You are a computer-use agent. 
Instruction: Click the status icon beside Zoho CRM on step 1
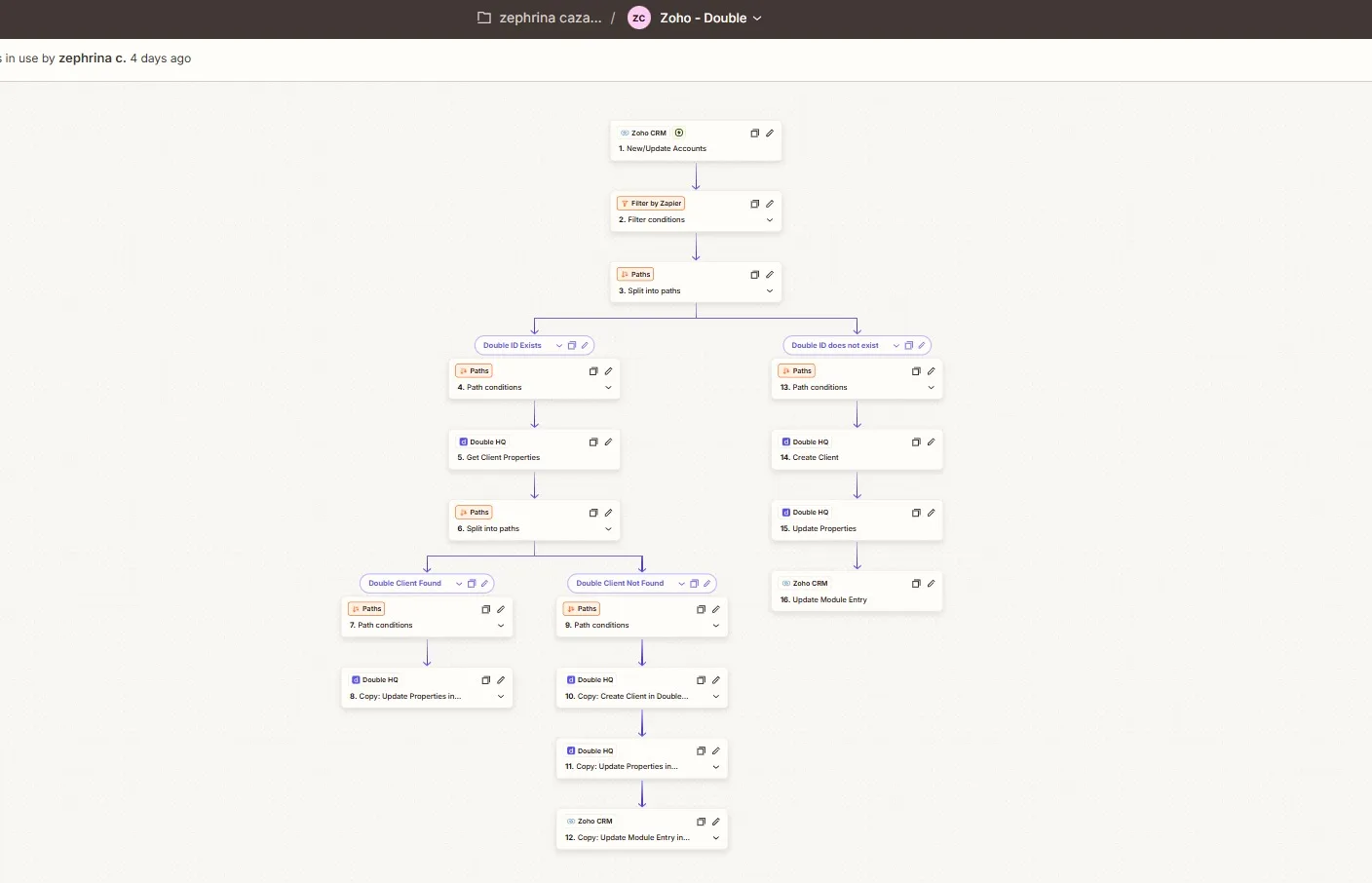[x=679, y=133]
